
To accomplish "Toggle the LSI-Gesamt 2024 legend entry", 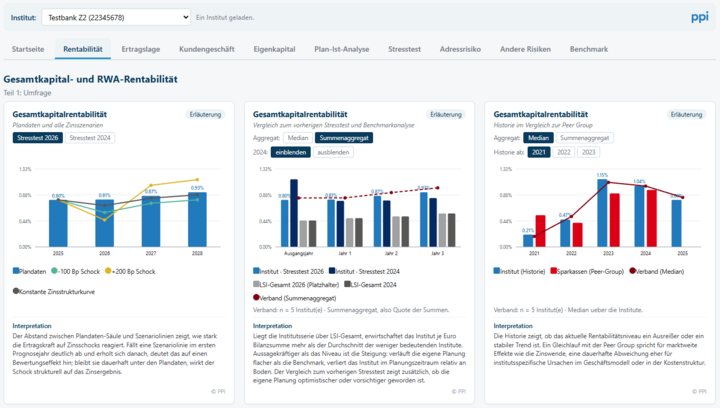I will point(370,285).
